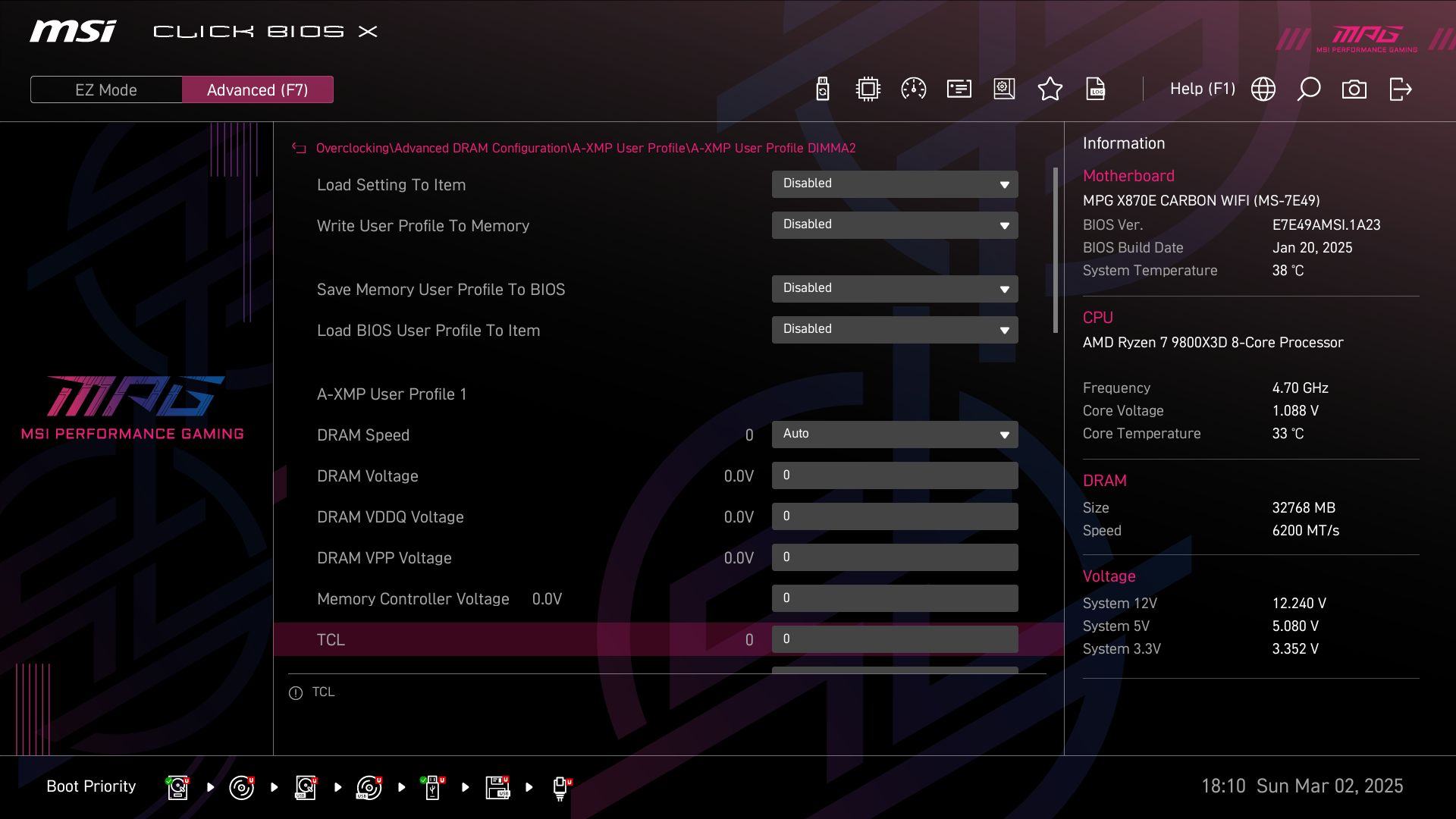This screenshot has height=819, width=1456.
Task: Click the breadcrumb back arrow
Action: point(299,149)
